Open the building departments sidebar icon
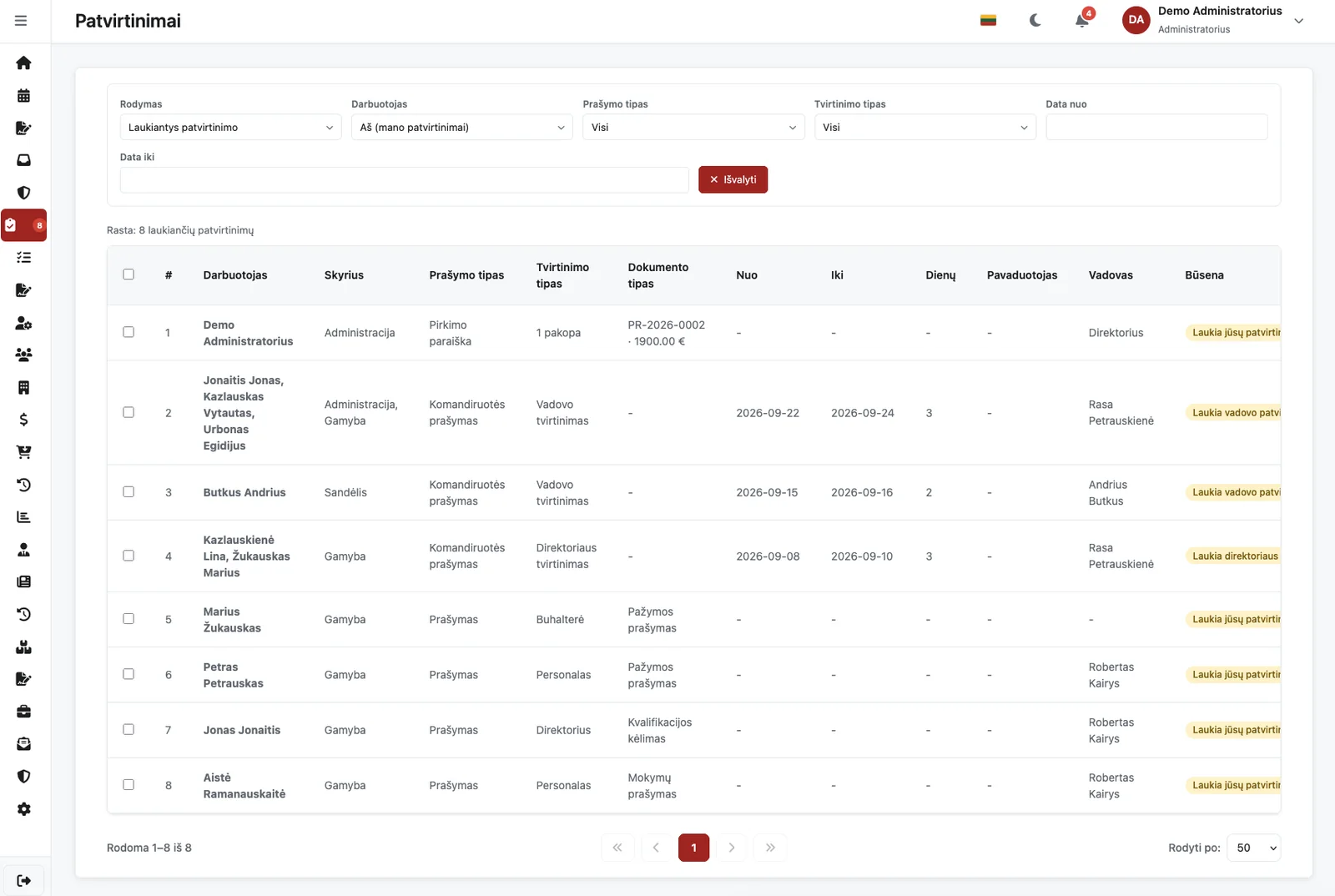Screen dimensions: 1335x896 coord(23,387)
